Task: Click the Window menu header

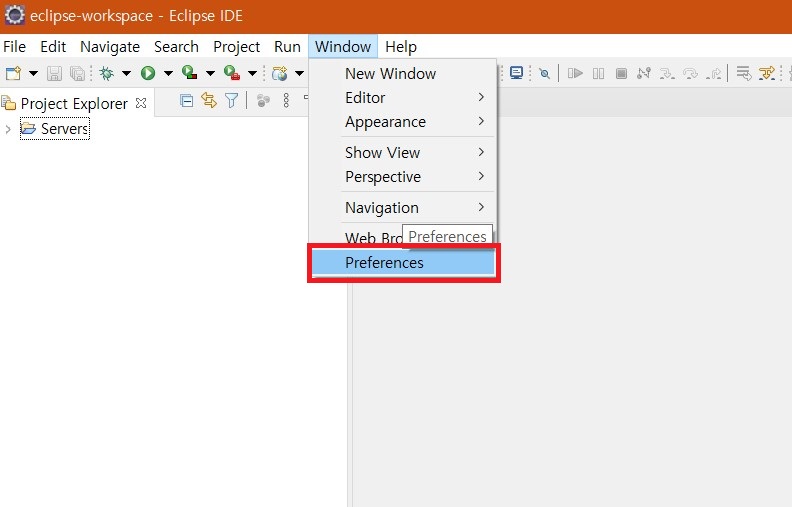Action: pos(343,46)
